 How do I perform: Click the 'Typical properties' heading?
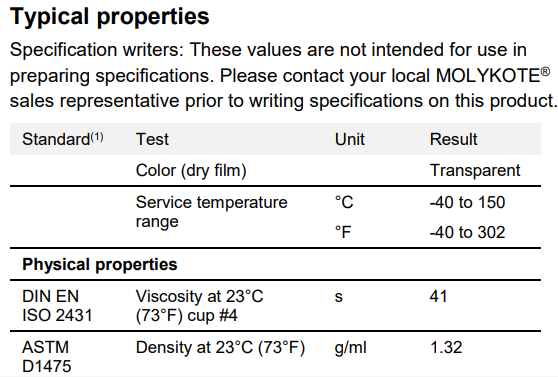pos(110,17)
